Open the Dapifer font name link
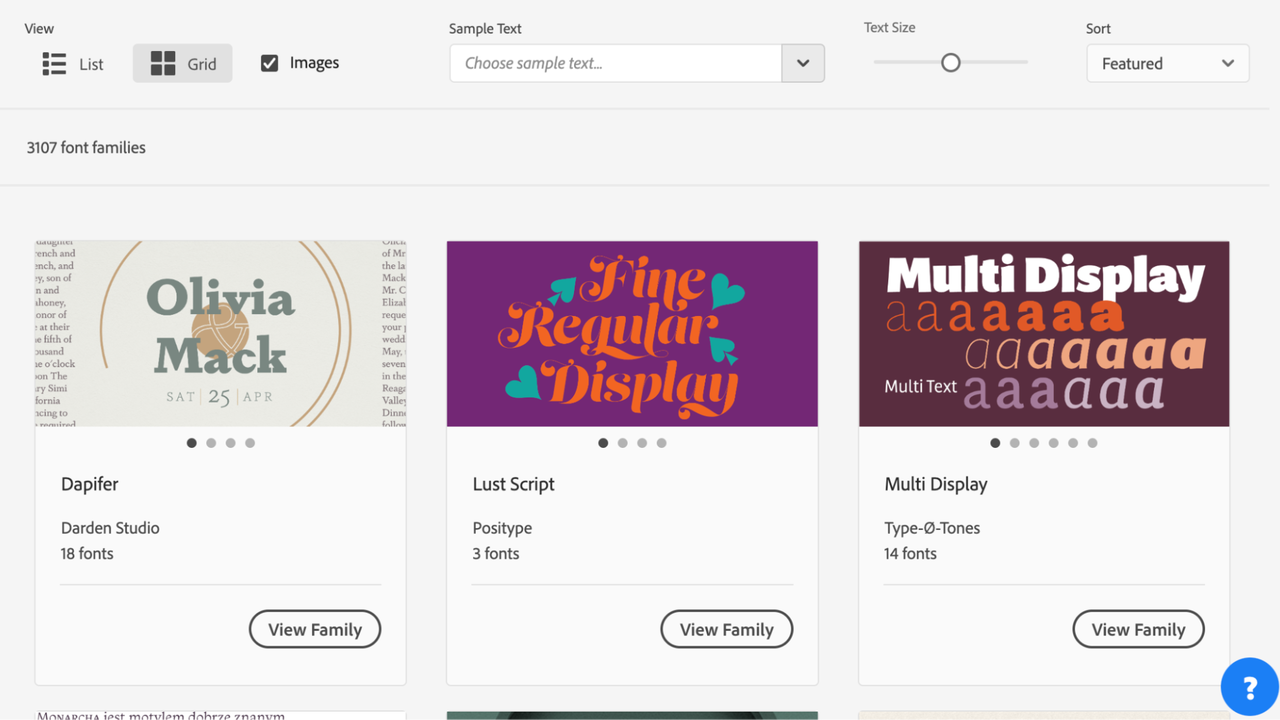The width and height of the screenshot is (1280, 720). (x=90, y=484)
